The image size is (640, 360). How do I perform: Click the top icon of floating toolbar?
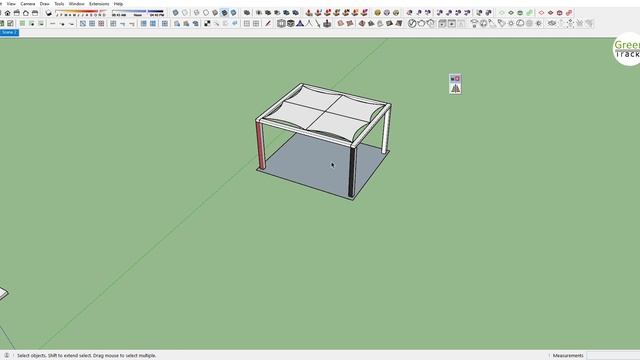tap(455, 78)
